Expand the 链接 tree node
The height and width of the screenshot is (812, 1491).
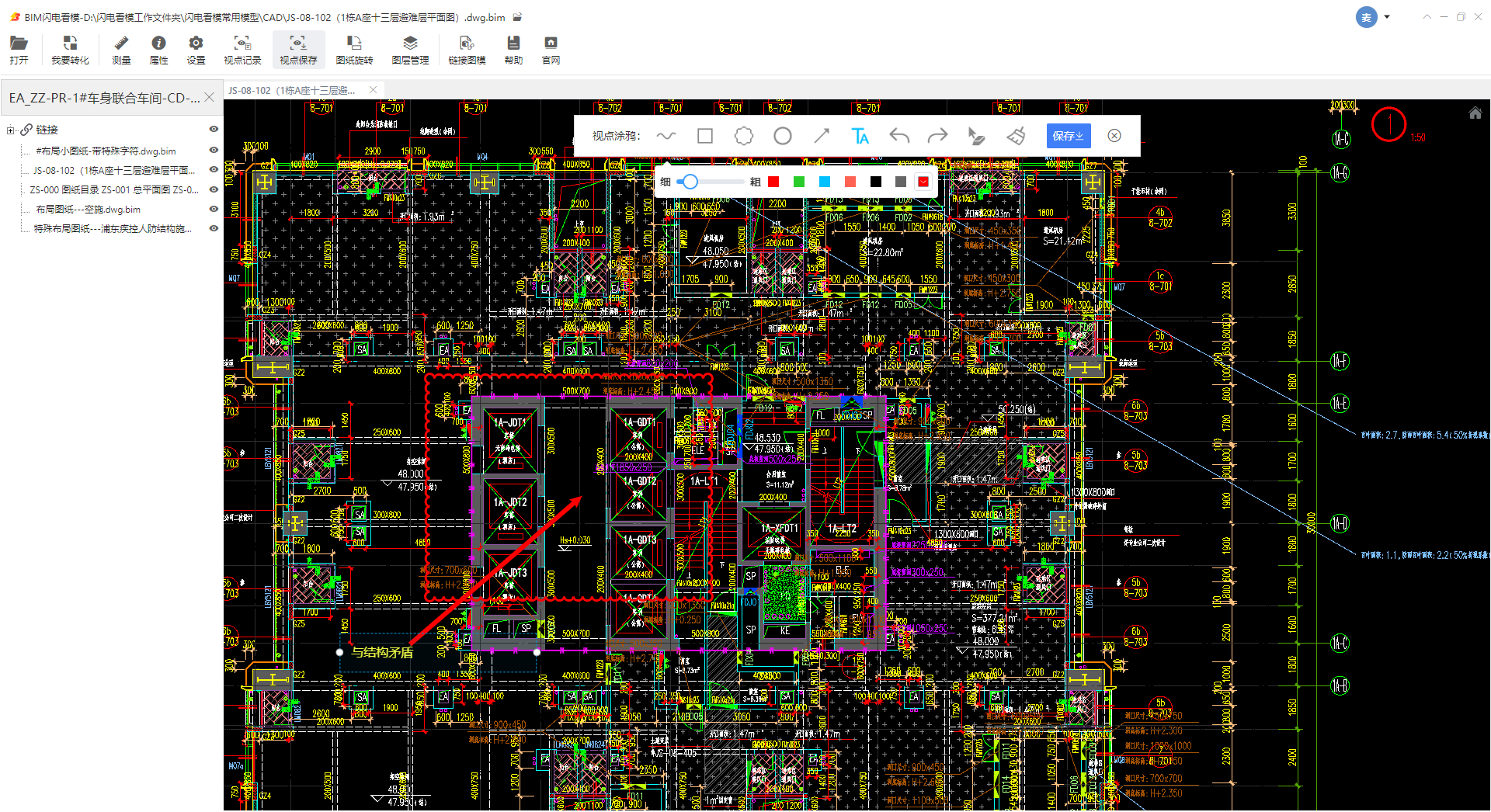11,130
